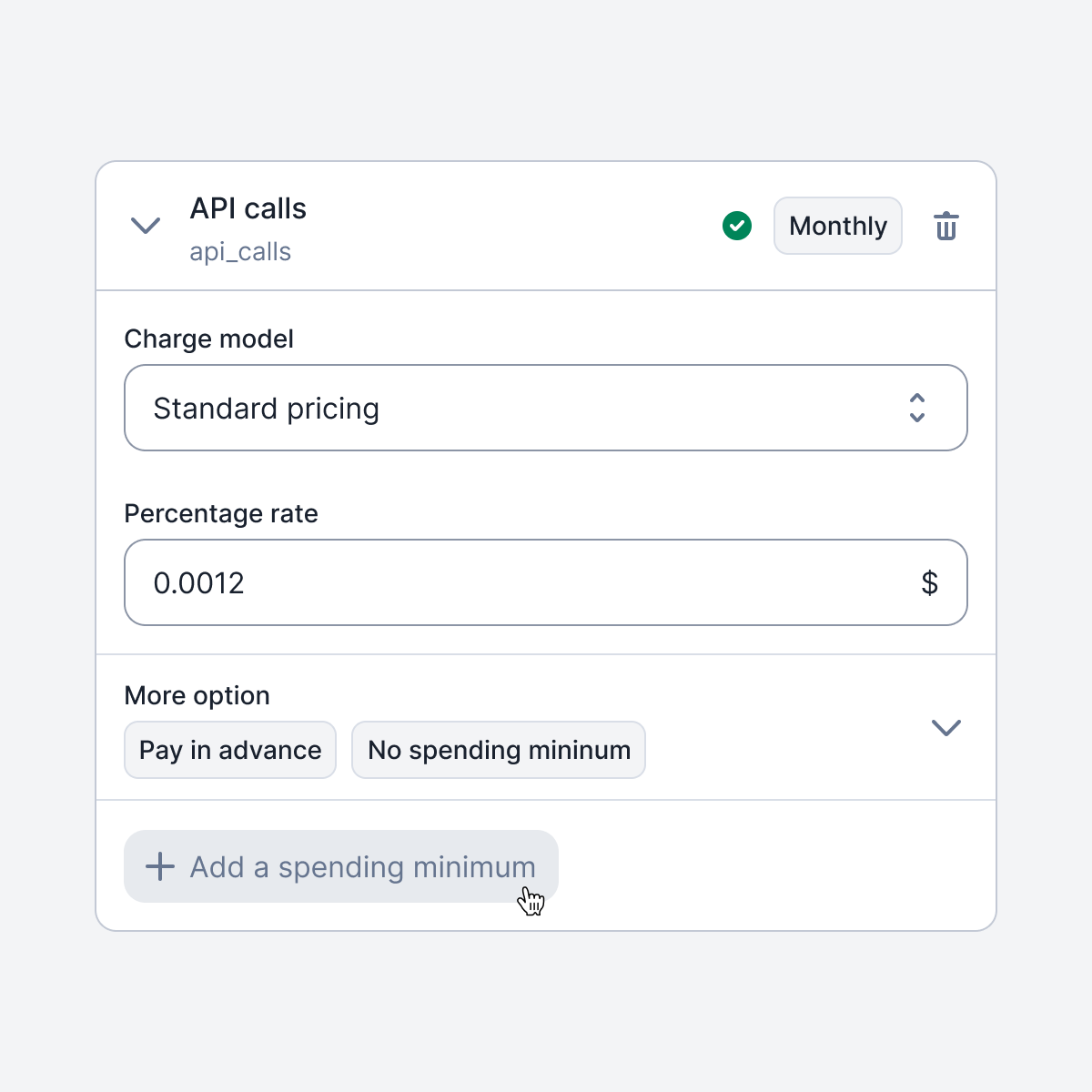Click the Monthly interval badge

point(837,226)
